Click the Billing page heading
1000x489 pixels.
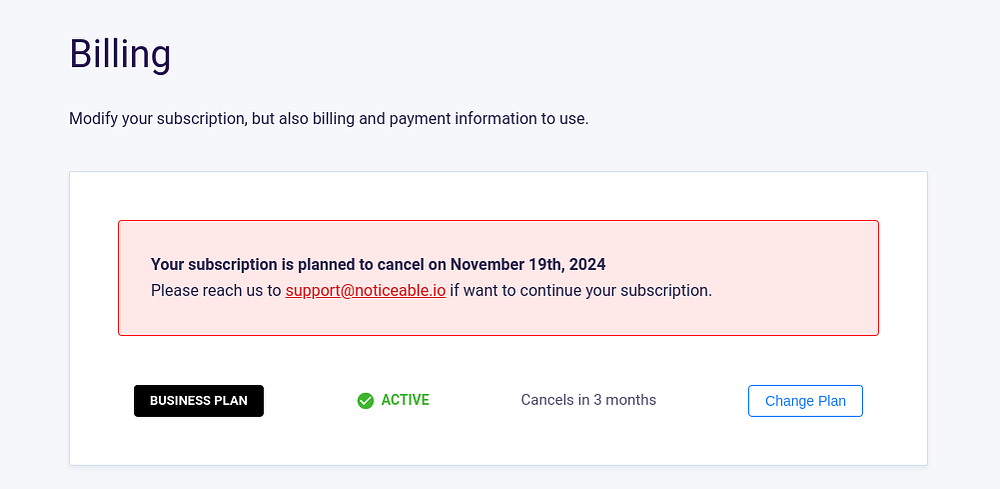click(120, 53)
